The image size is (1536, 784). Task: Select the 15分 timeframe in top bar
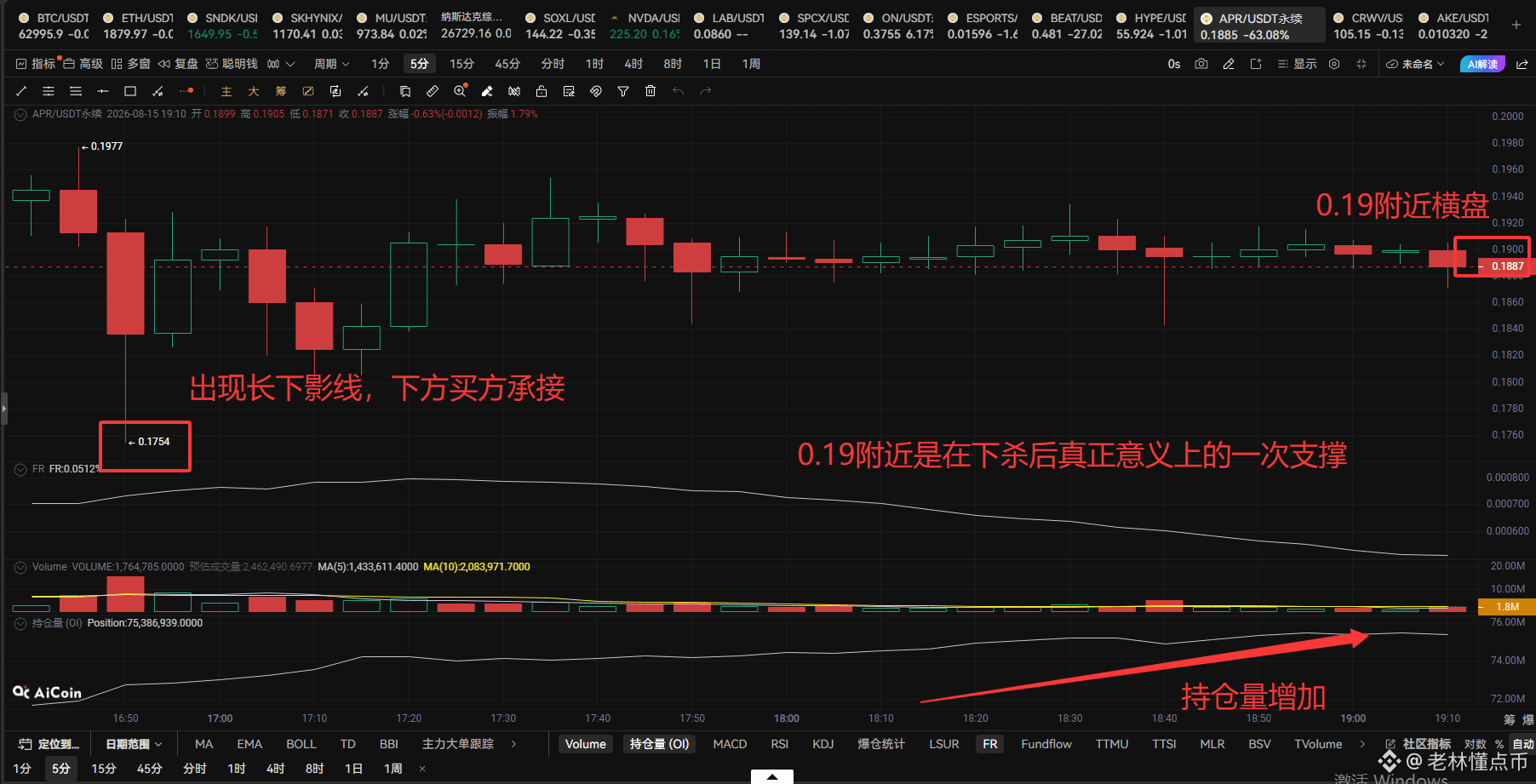click(461, 64)
